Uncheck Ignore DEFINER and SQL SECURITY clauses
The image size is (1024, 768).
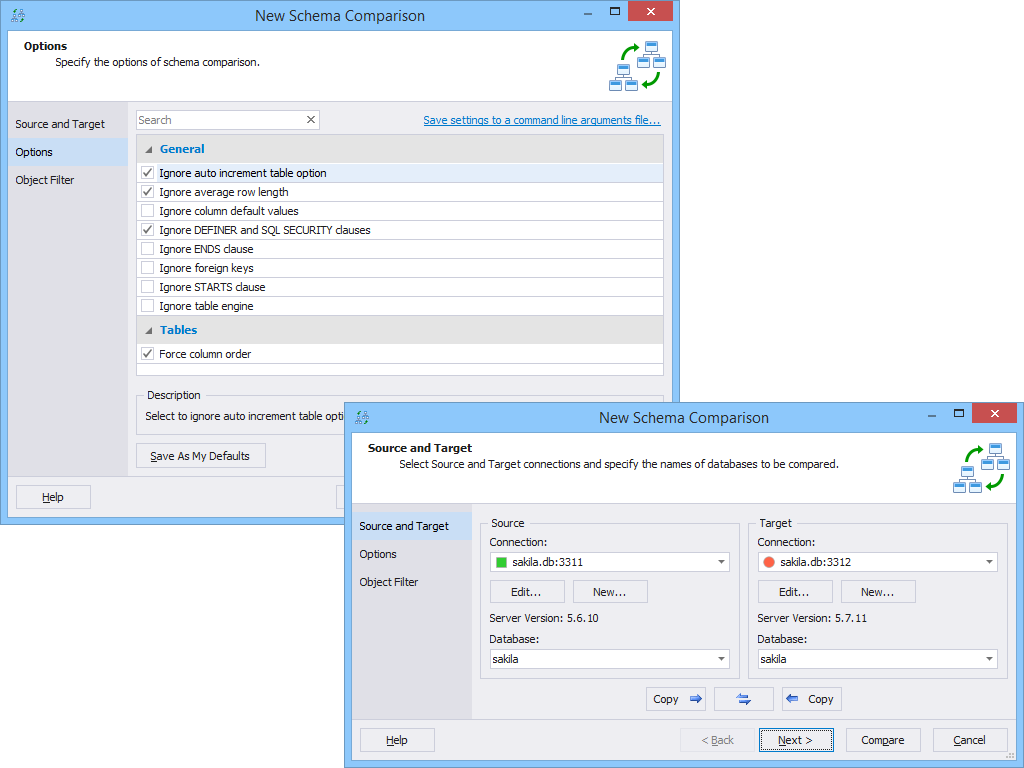coord(148,229)
